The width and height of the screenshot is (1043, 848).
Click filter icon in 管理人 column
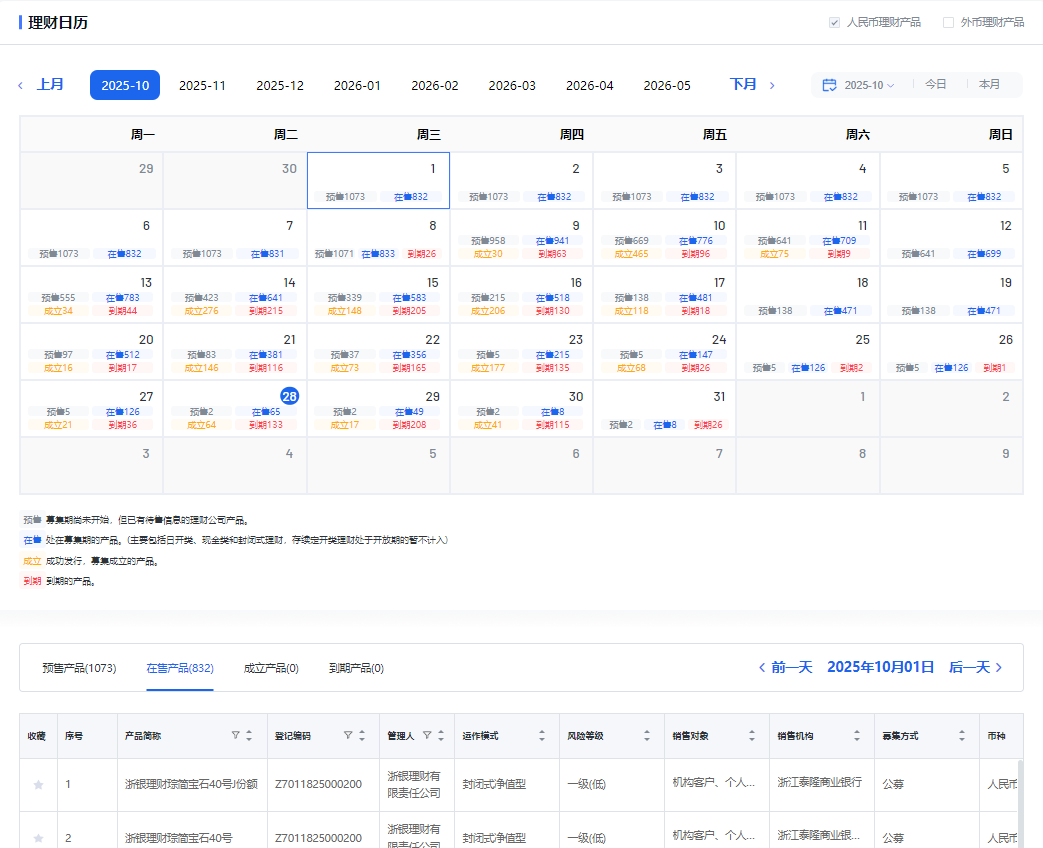tap(427, 735)
